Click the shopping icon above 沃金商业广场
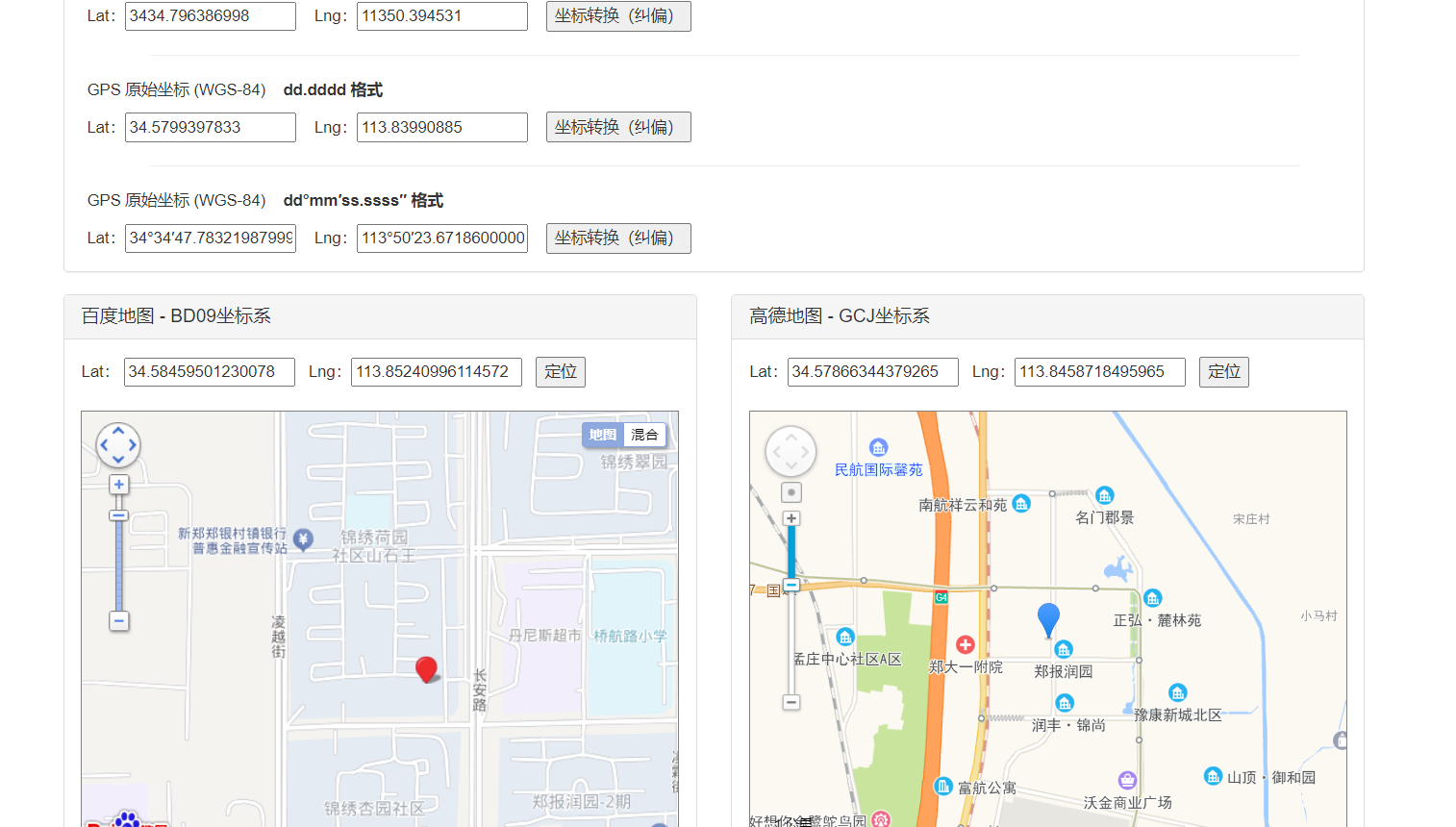The width and height of the screenshot is (1456, 827). (x=1128, y=780)
